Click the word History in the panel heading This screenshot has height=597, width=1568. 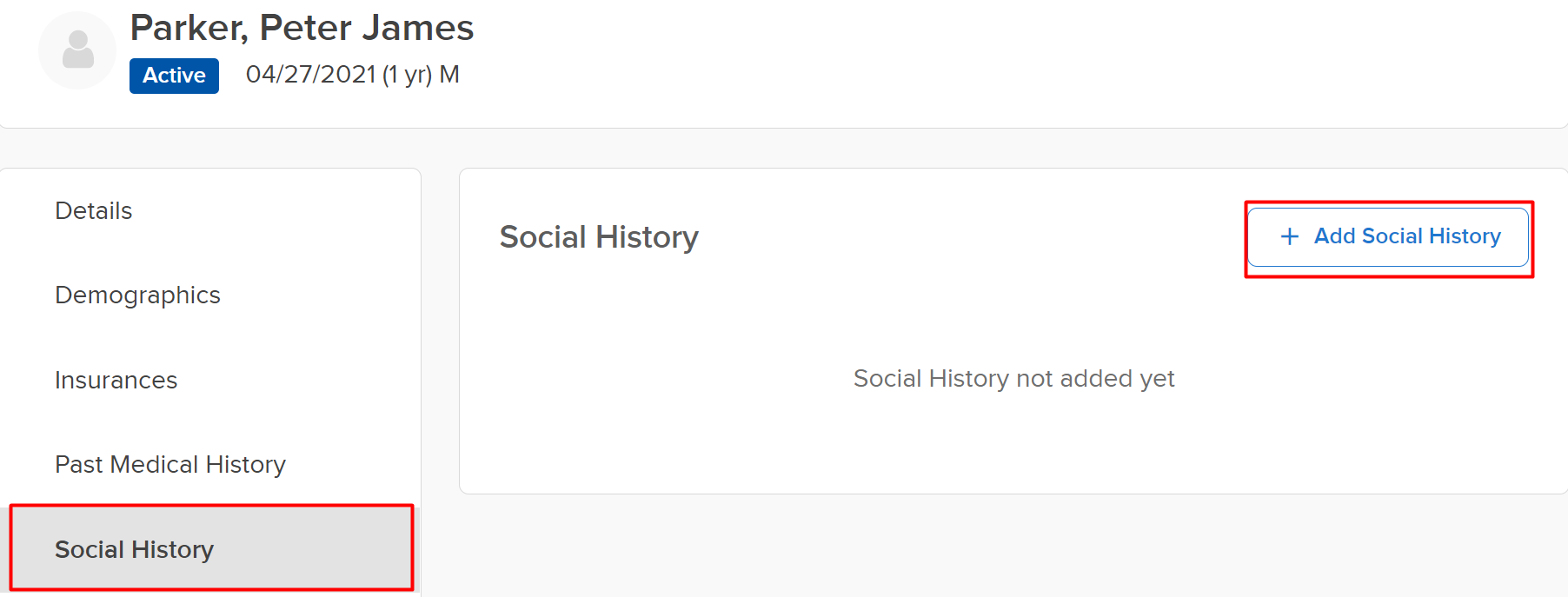(648, 237)
